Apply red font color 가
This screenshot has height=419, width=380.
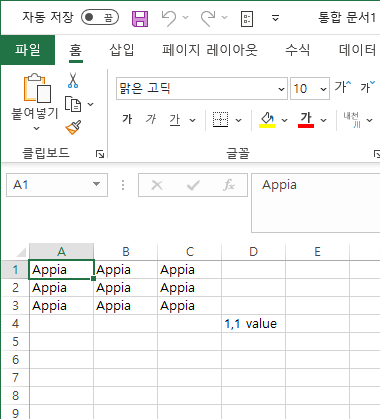click(x=306, y=119)
